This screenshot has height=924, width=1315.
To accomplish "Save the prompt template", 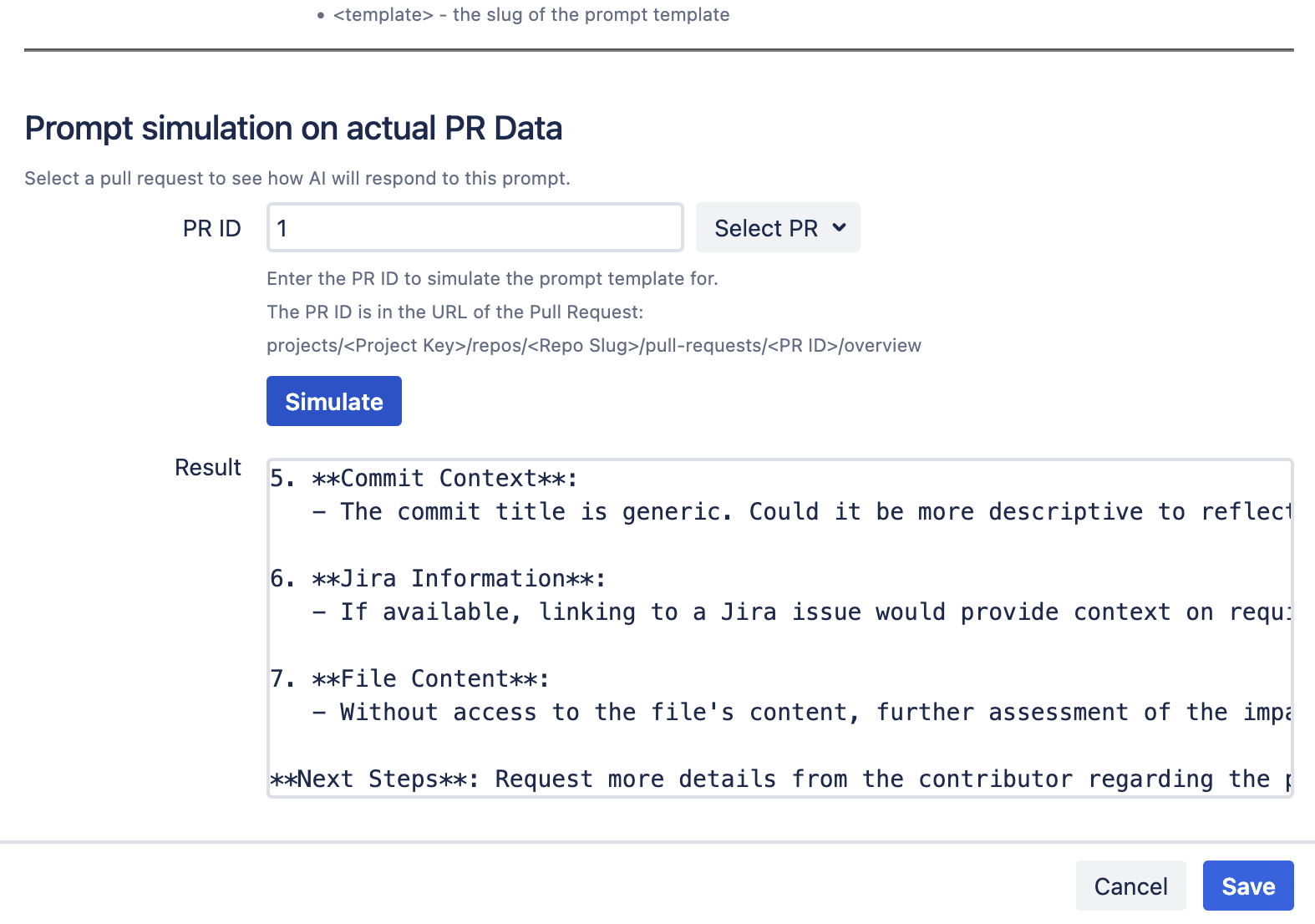I will pyautogui.click(x=1247, y=886).
